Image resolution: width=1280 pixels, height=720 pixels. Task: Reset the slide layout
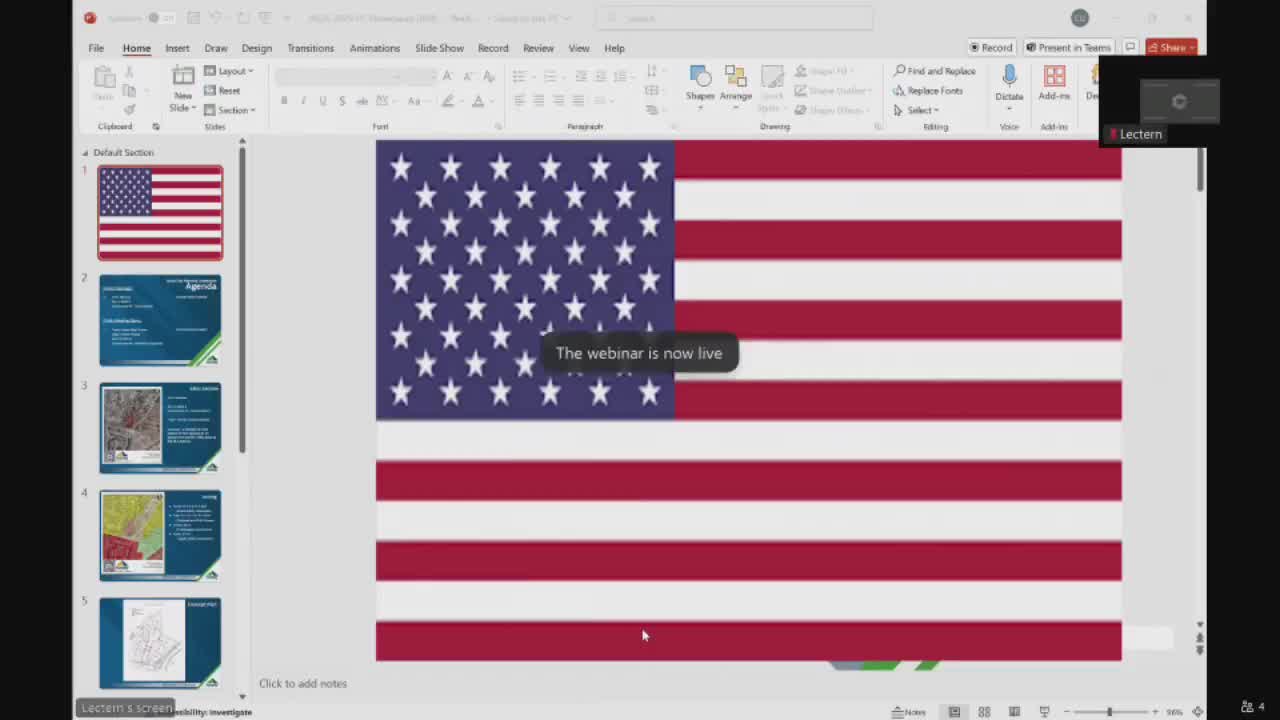[222, 90]
